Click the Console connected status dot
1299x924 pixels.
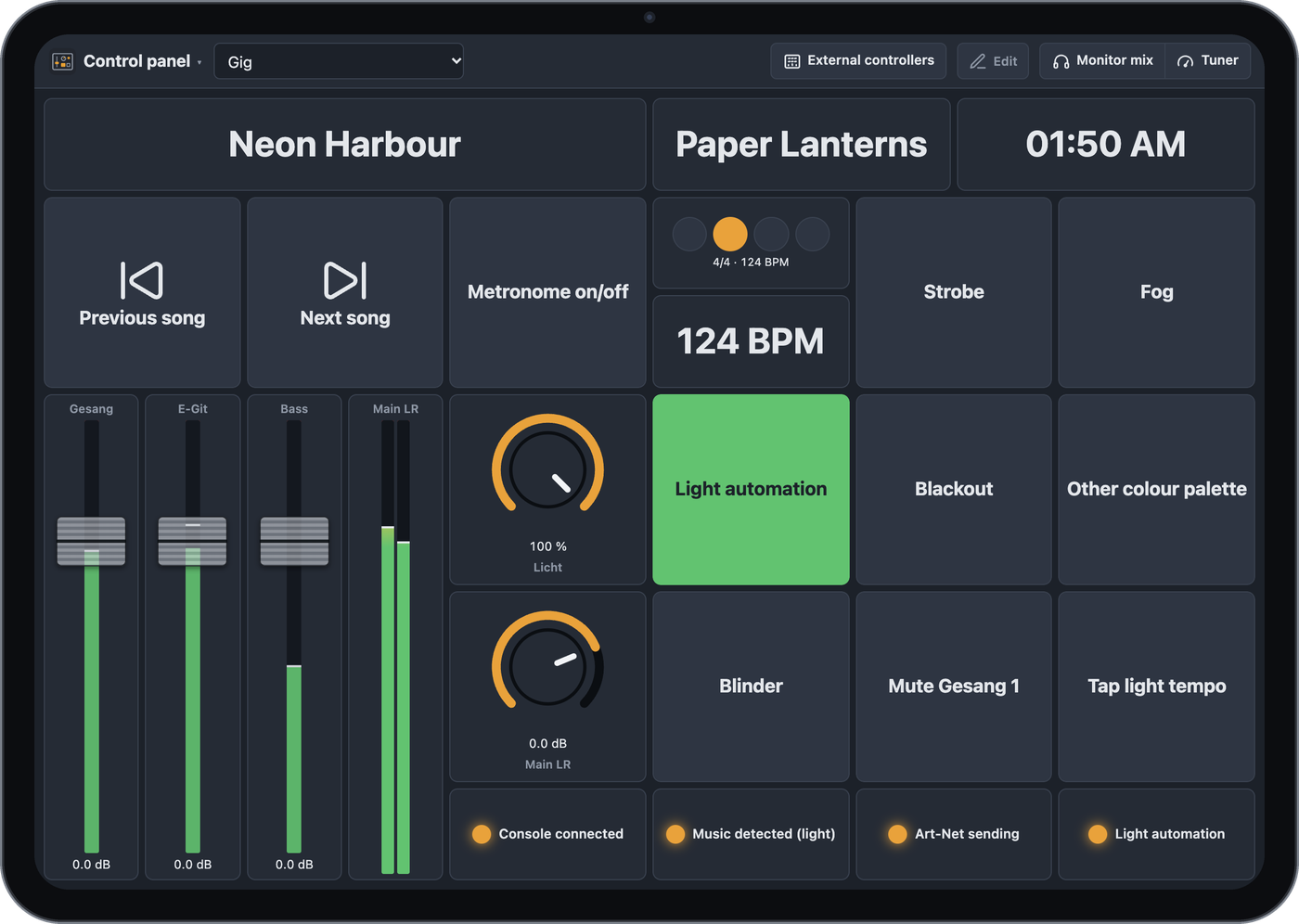482,834
